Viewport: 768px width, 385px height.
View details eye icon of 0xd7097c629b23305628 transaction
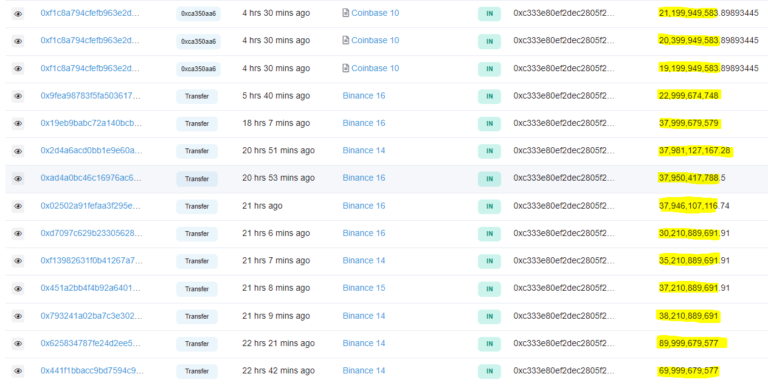[18, 234]
